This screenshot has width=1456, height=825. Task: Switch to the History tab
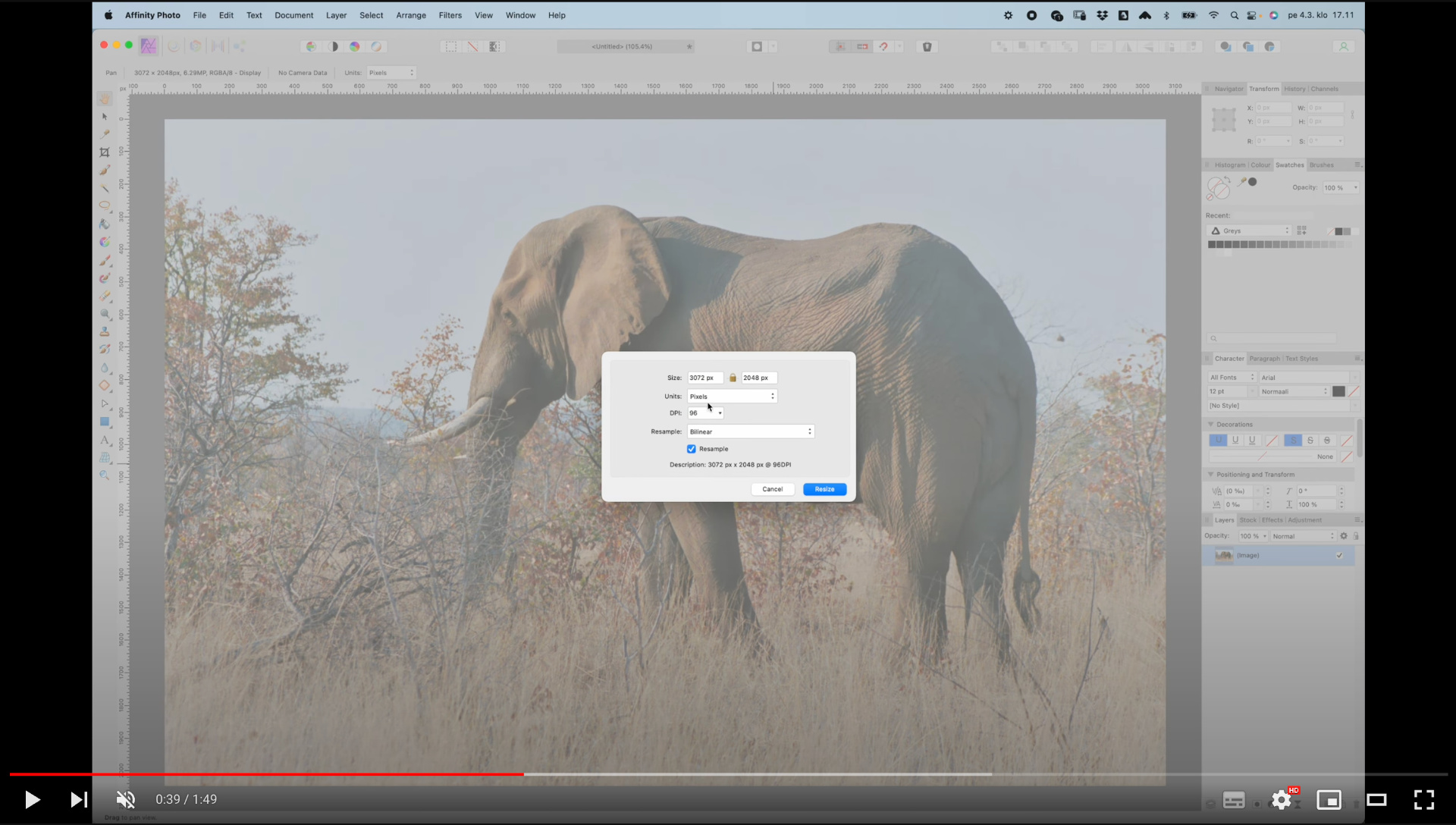[1294, 89]
